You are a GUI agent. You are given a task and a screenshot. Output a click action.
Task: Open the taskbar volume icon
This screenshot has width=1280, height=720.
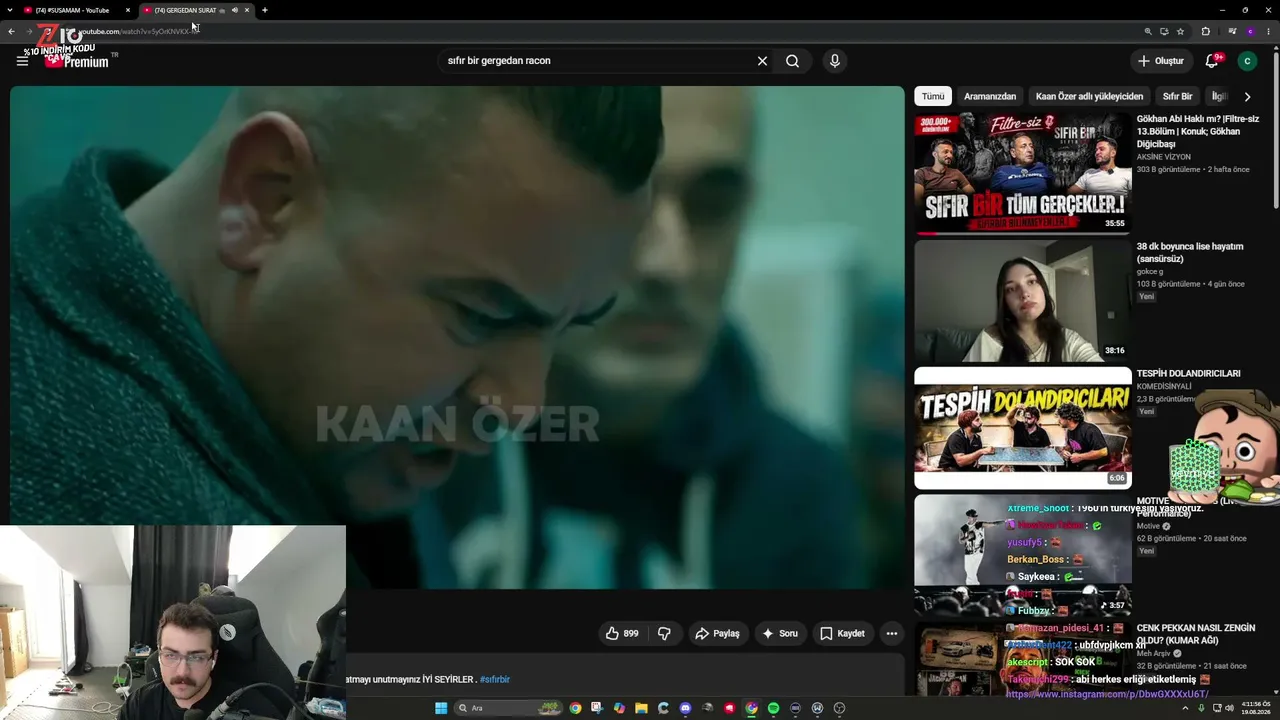[1229, 708]
